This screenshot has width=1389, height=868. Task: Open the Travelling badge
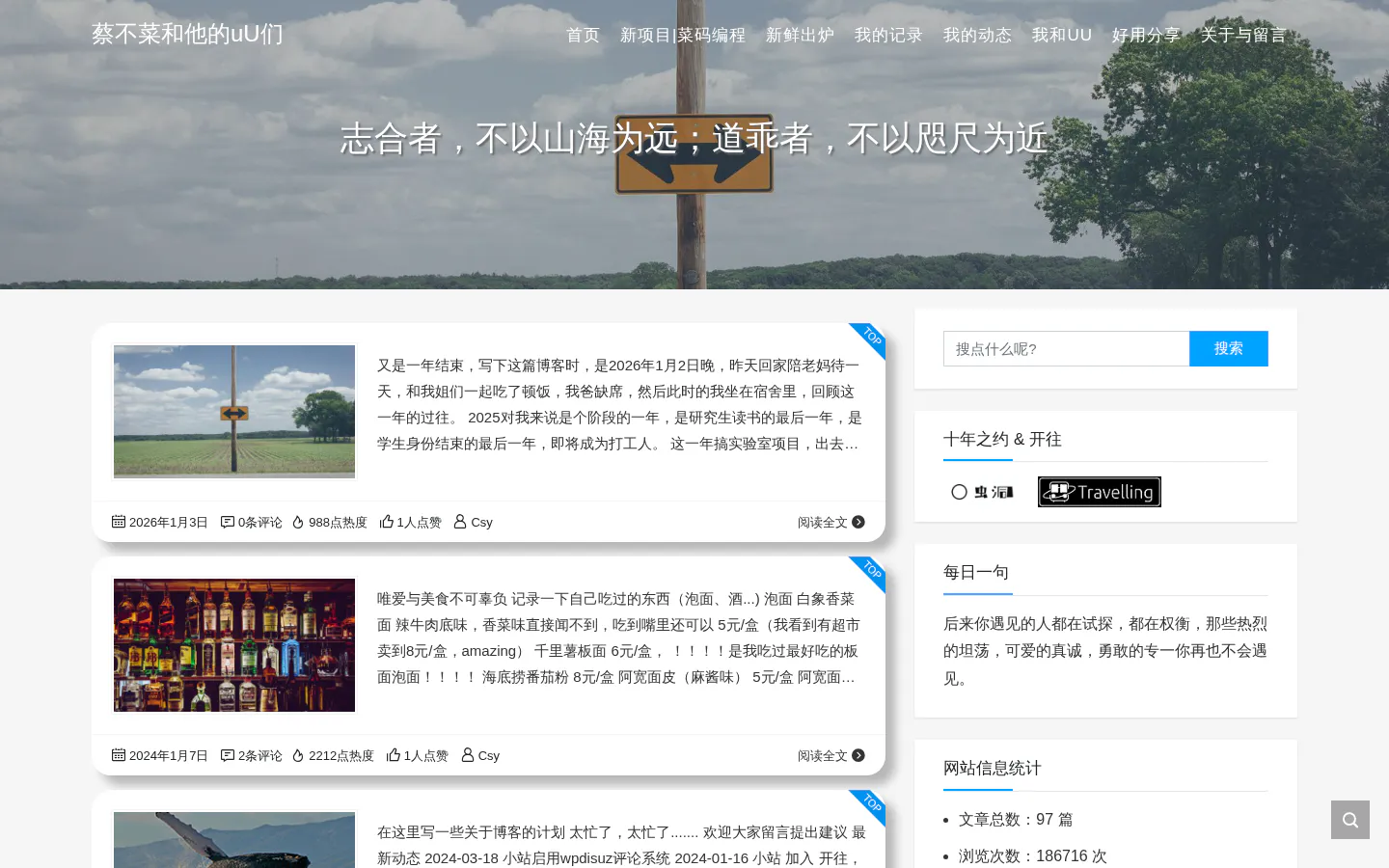1100,492
